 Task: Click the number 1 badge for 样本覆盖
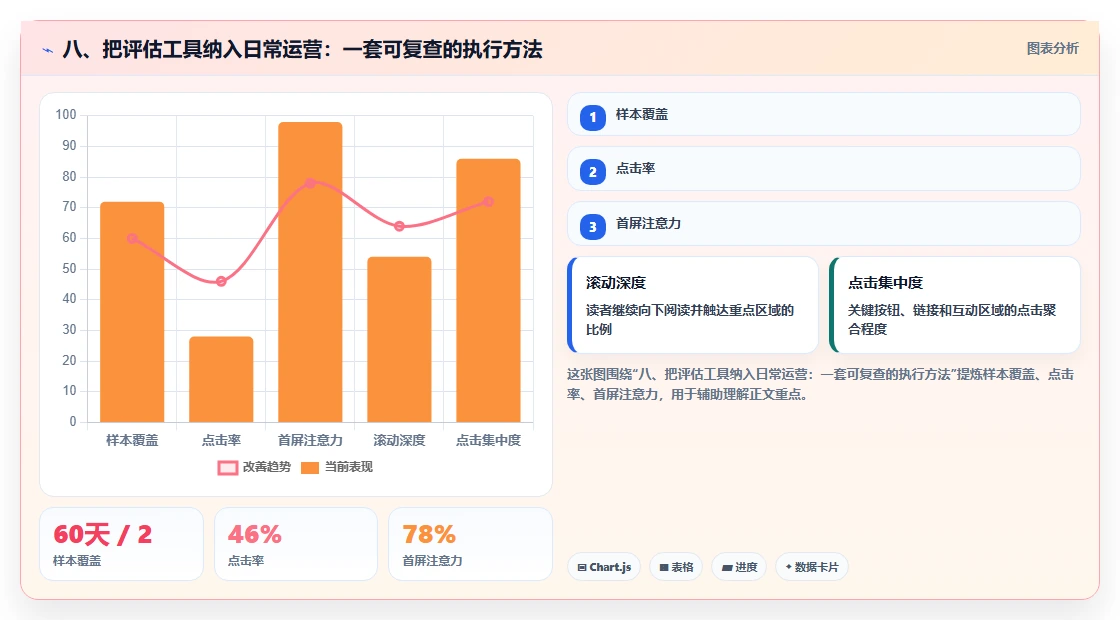593,118
